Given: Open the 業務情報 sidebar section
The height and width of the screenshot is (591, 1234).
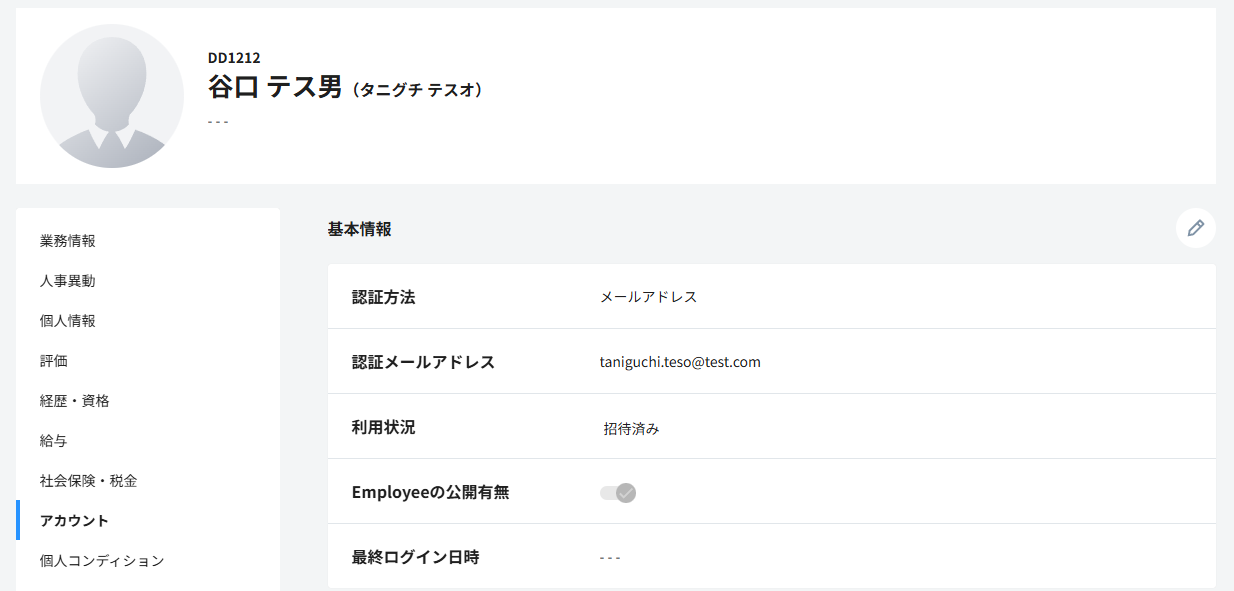Looking at the screenshot, I should (68, 241).
